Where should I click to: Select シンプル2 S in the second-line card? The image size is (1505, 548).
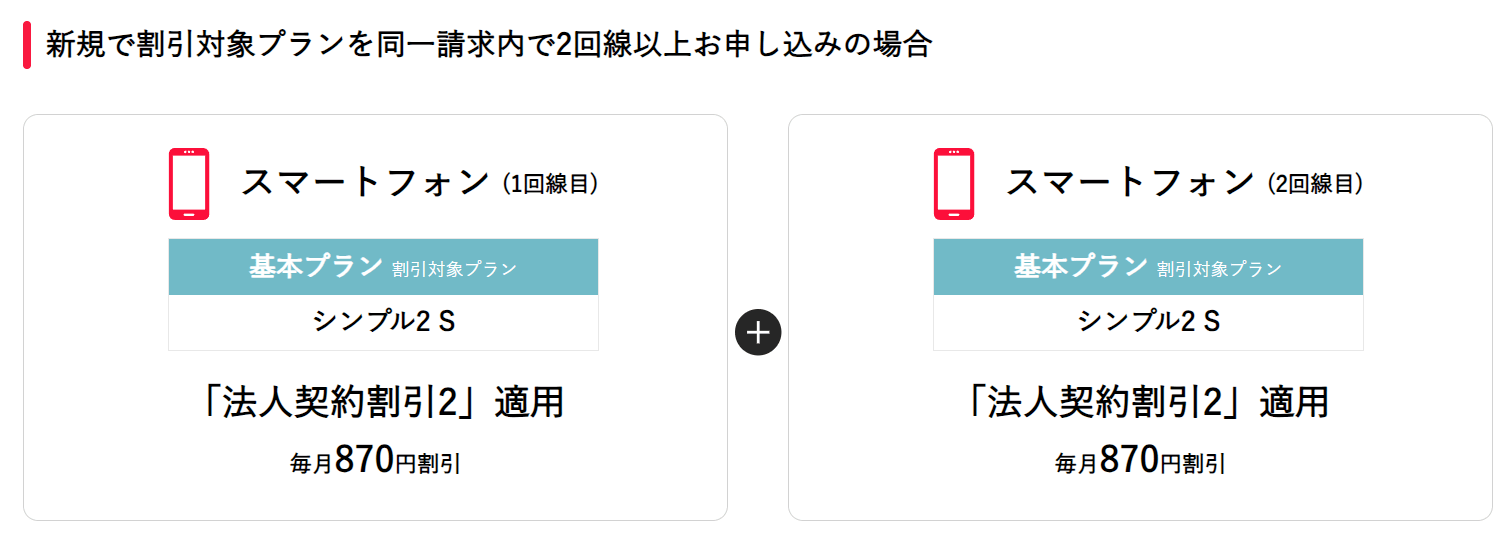tap(1149, 321)
